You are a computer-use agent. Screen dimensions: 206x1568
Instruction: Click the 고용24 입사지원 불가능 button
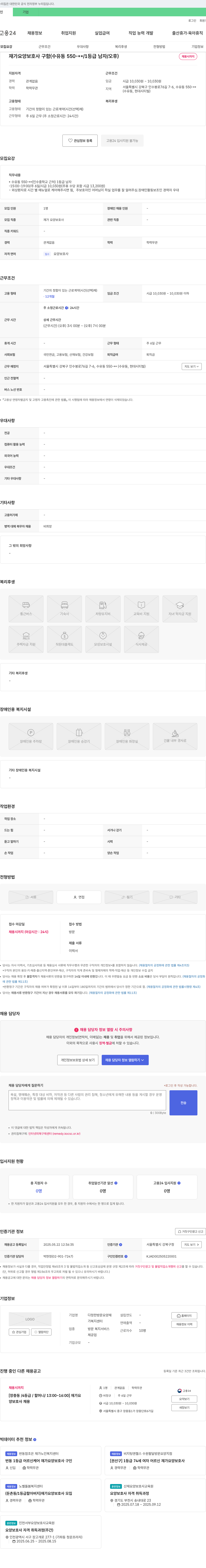(x=122, y=141)
